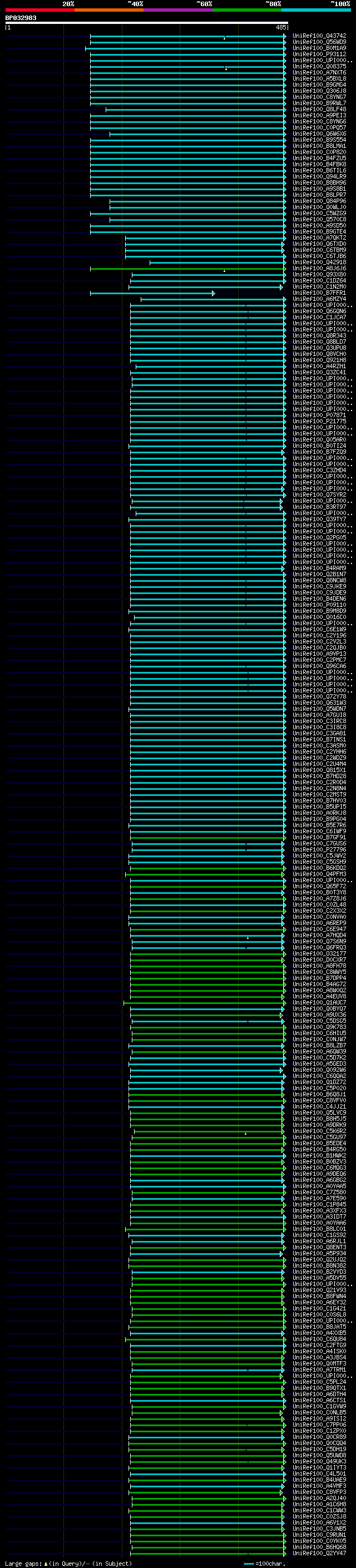Click the UniRef100_Q21V93 label

point(319,1290)
